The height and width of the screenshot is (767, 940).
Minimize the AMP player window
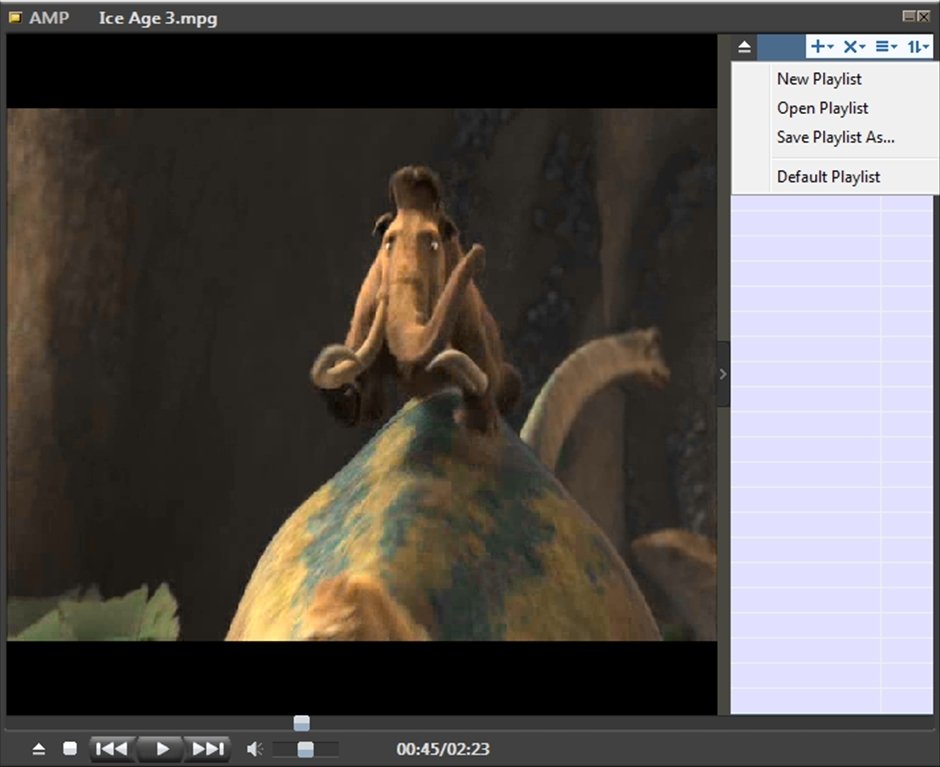point(909,16)
